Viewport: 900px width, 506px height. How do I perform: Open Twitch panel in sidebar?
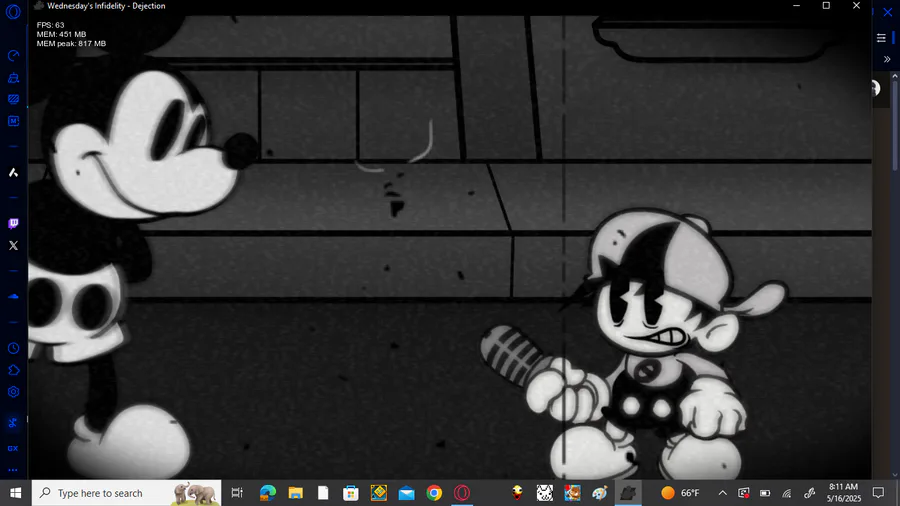tap(13, 223)
